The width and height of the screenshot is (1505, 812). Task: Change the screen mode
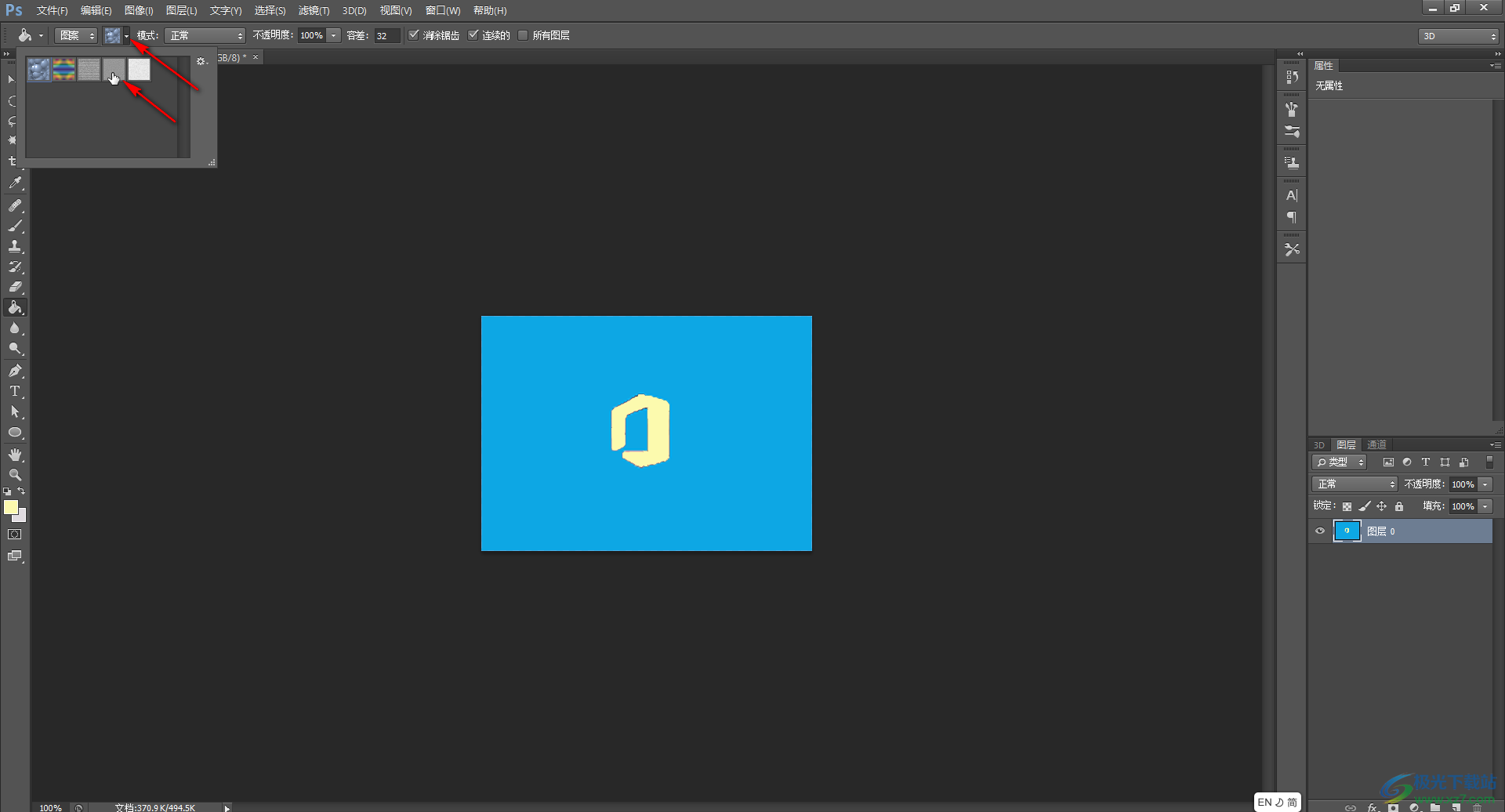pyautogui.click(x=15, y=556)
